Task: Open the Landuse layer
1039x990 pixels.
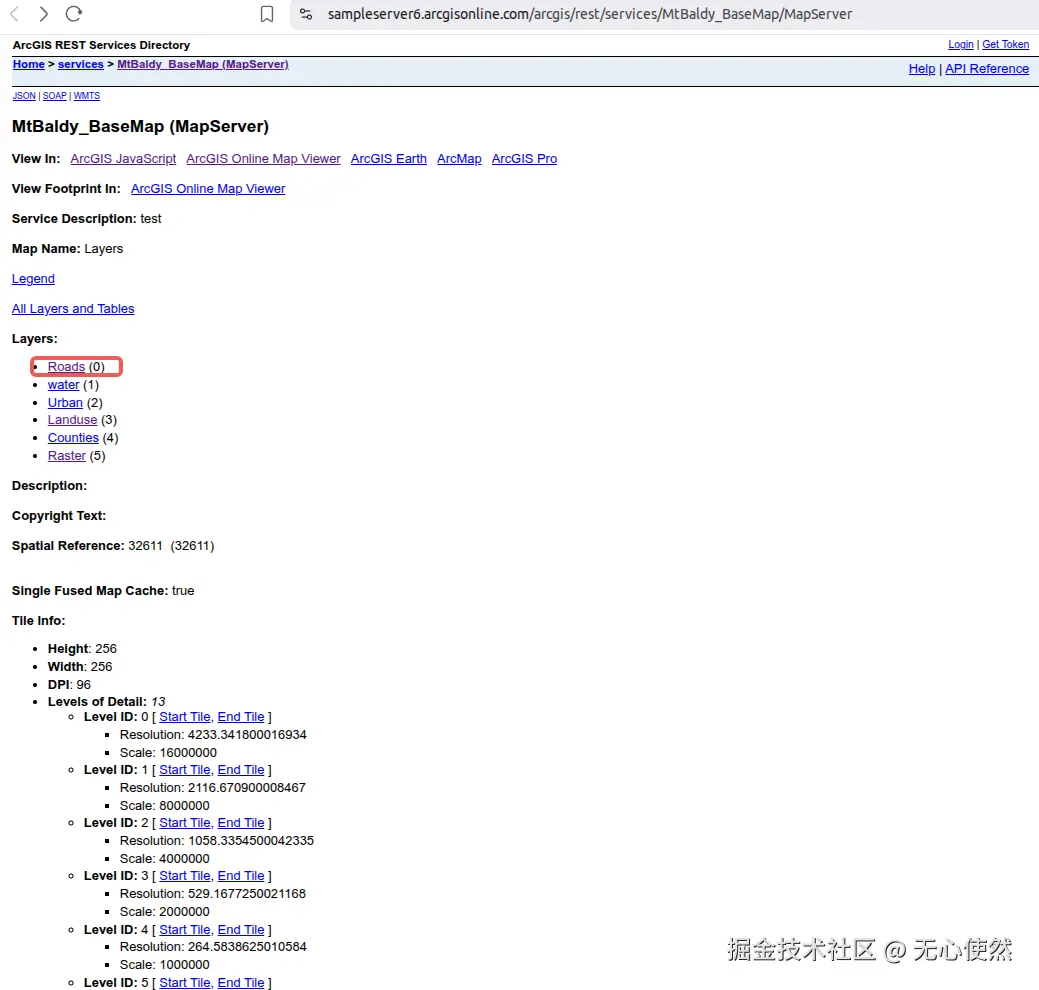Action: pyautogui.click(x=72, y=420)
